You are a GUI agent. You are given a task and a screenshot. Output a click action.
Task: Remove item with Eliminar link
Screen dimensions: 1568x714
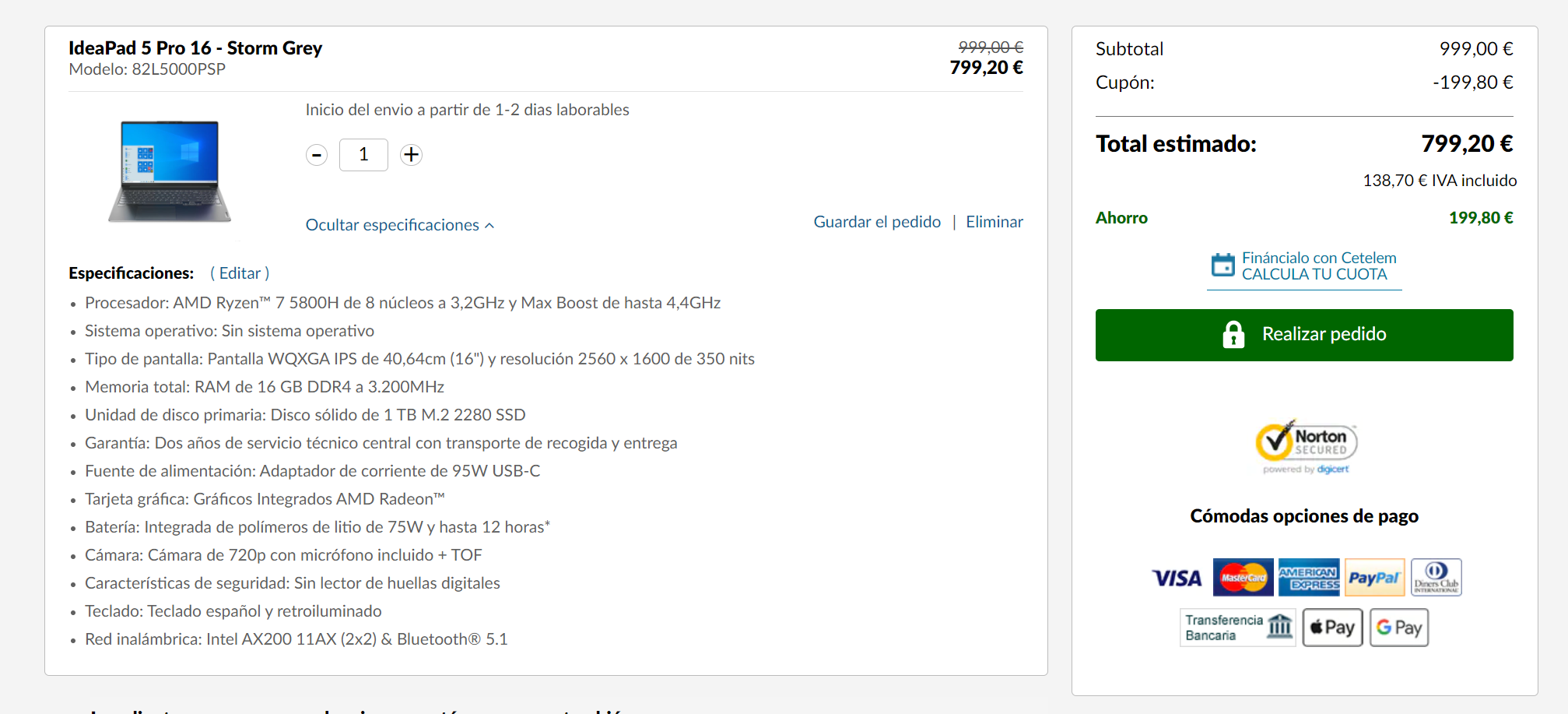pos(994,222)
